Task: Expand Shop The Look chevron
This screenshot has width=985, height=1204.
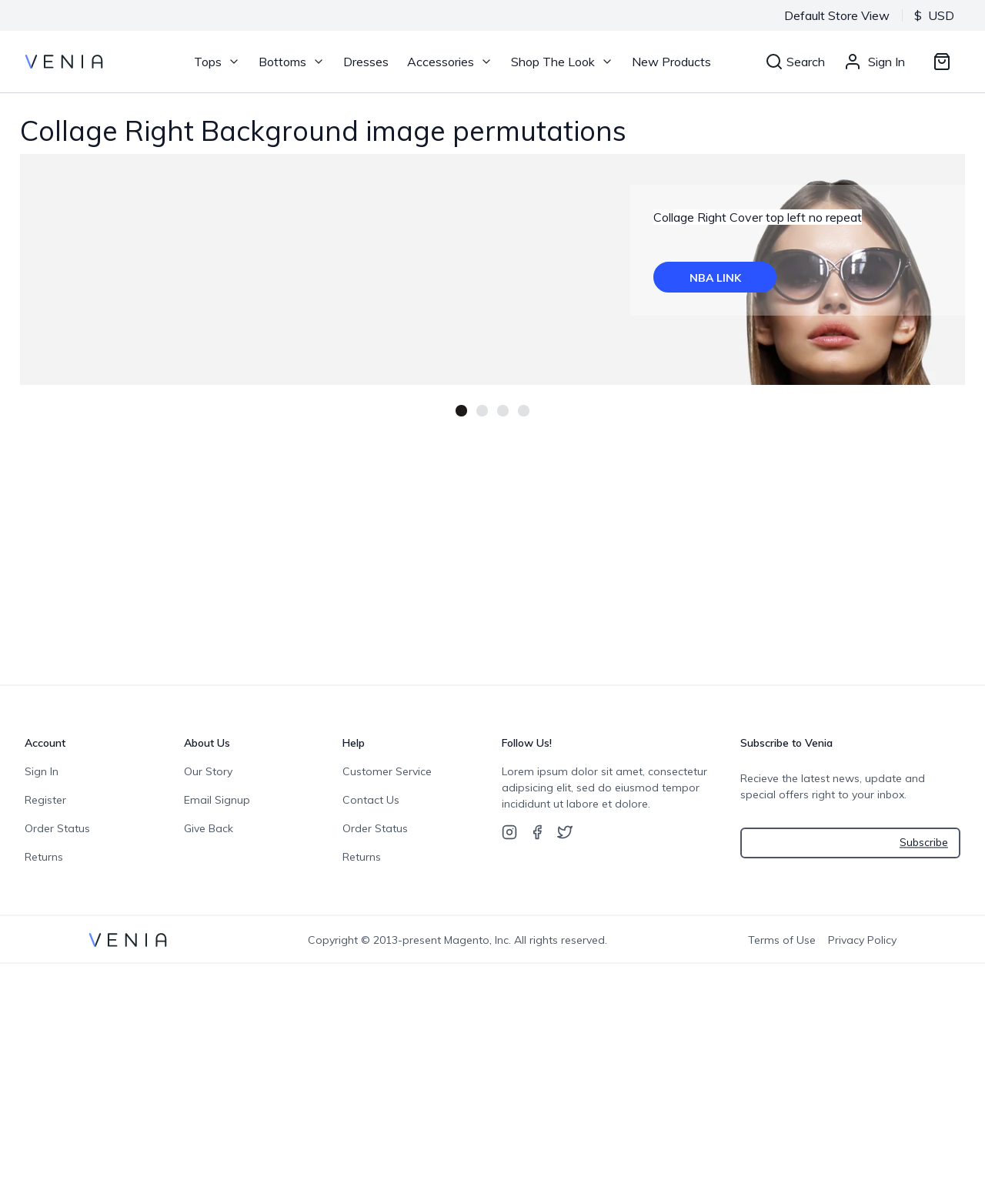Action: [x=607, y=62]
